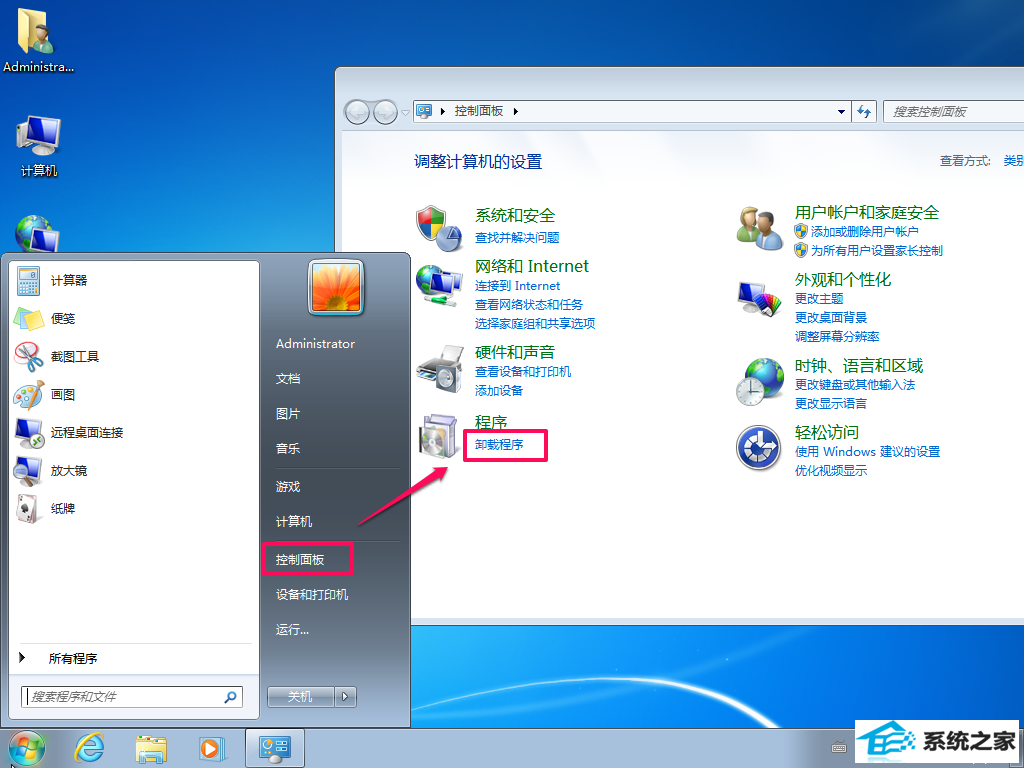Open Administrator in Start menu right pane
1024x768 pixels.
(315, 344)
